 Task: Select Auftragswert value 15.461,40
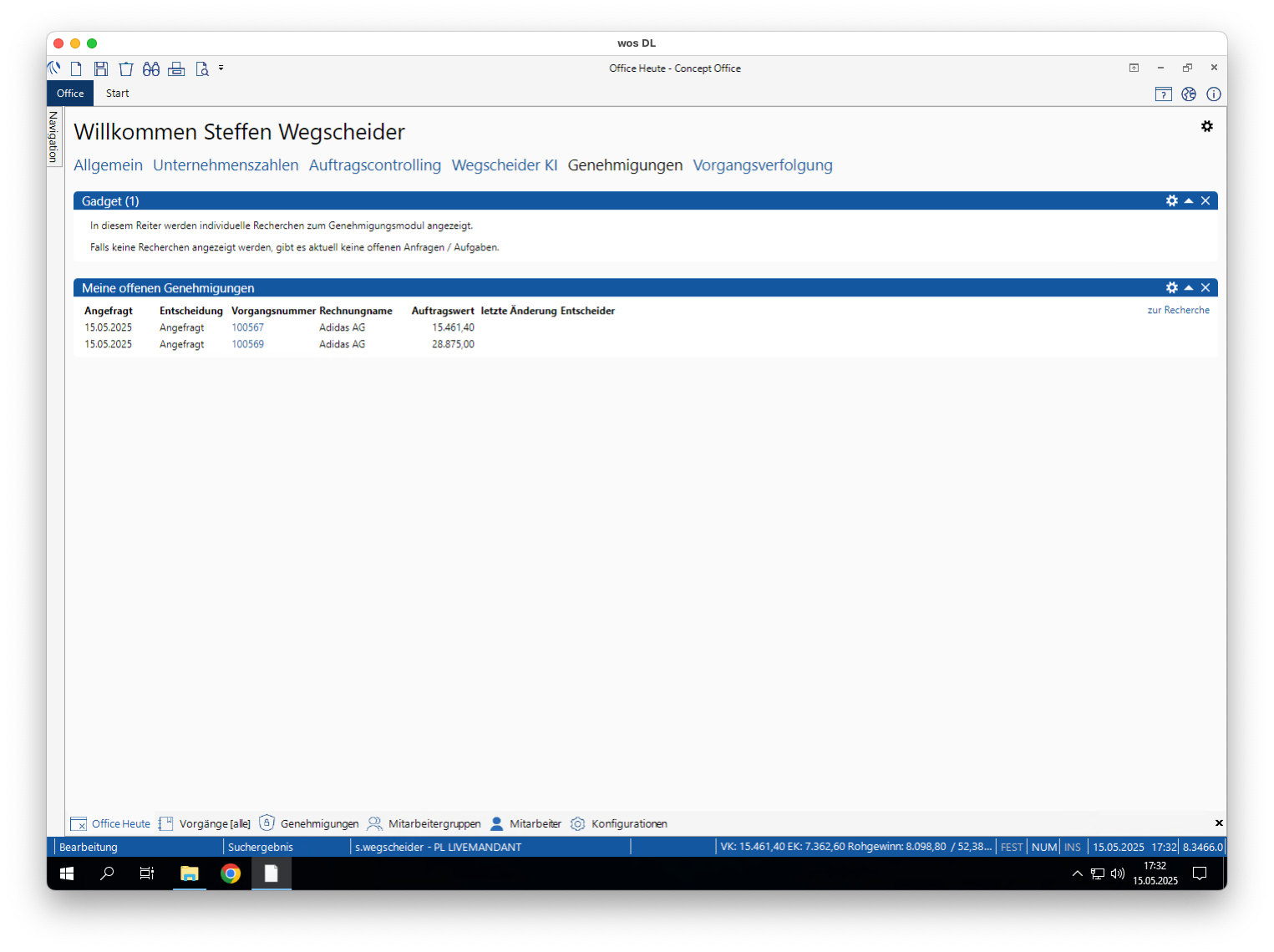(x=453, y=327)
